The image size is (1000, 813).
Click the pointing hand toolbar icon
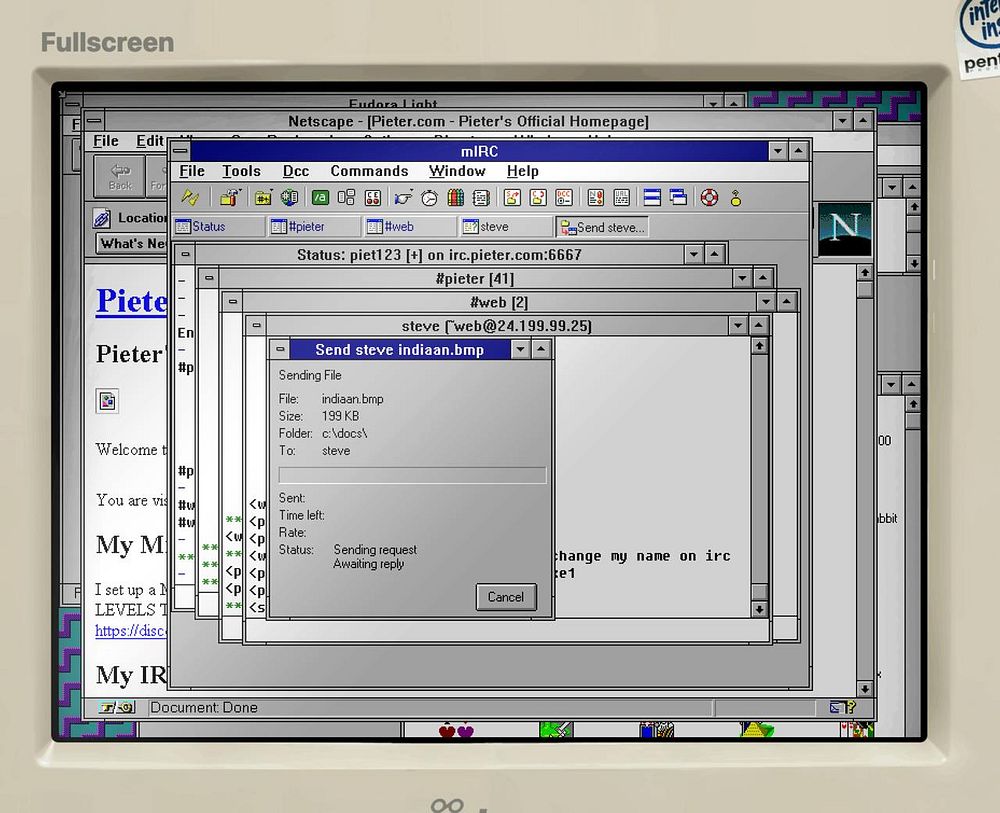[403, 198]
